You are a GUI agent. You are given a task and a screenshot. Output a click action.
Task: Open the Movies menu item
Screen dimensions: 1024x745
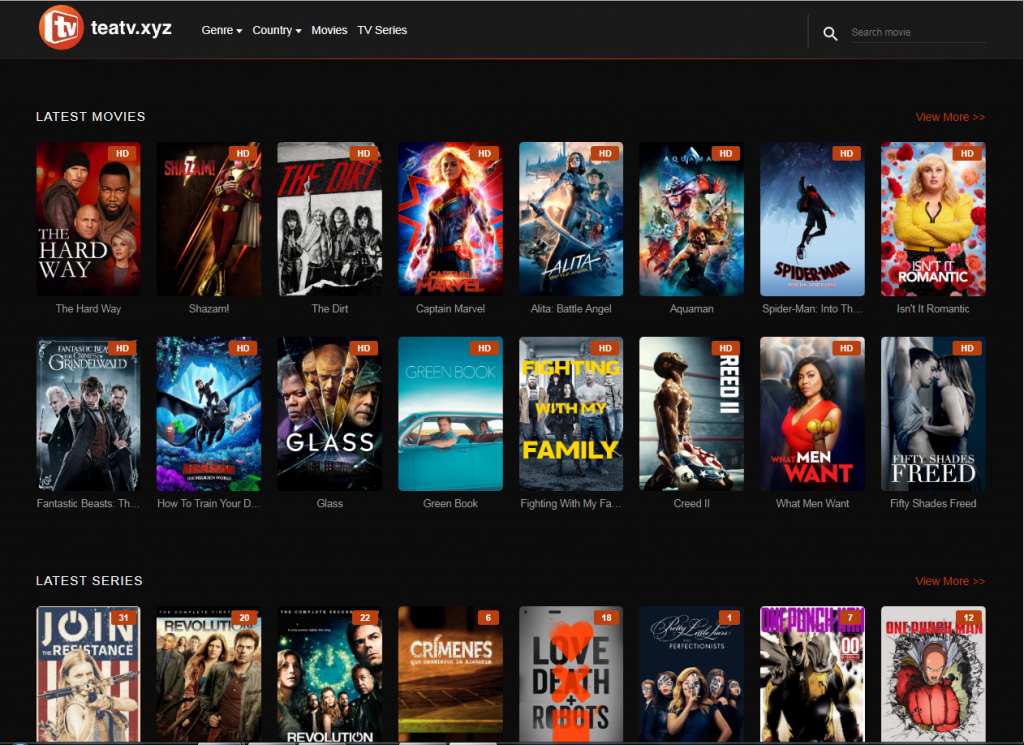tap(329, 30)
